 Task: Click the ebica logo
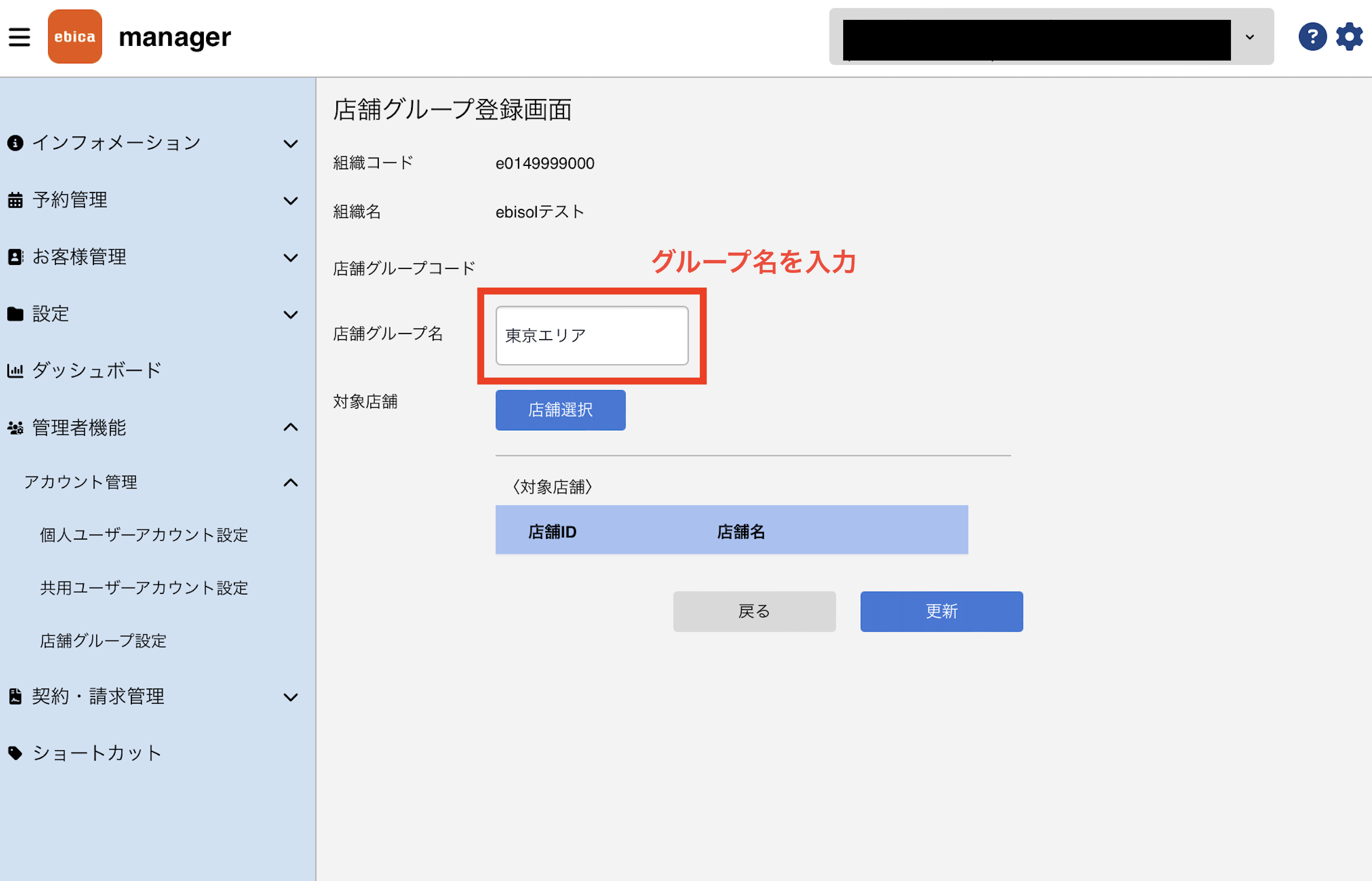coord(75,37)
